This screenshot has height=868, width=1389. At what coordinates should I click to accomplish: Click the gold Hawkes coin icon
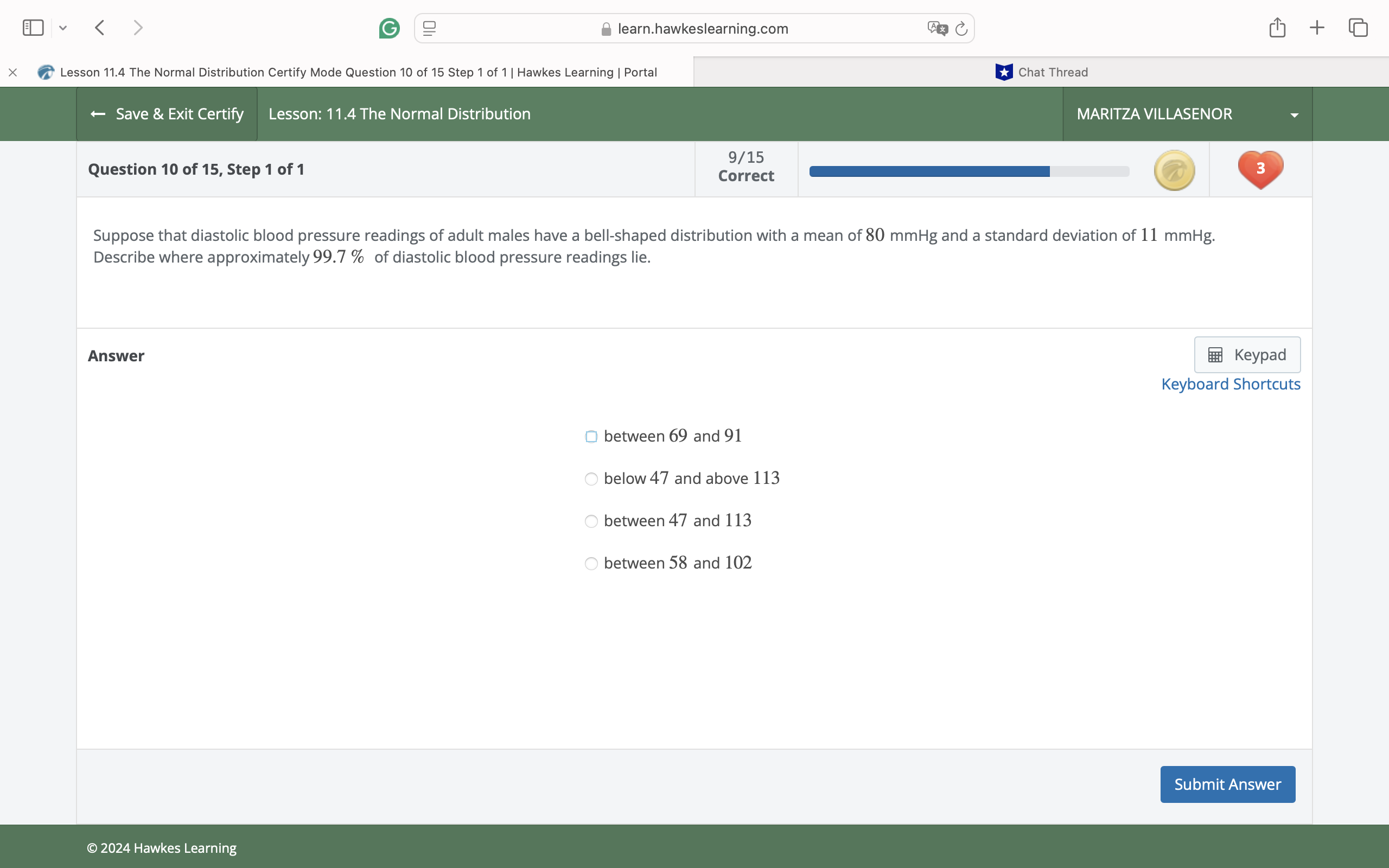(x=1174, y=170)
